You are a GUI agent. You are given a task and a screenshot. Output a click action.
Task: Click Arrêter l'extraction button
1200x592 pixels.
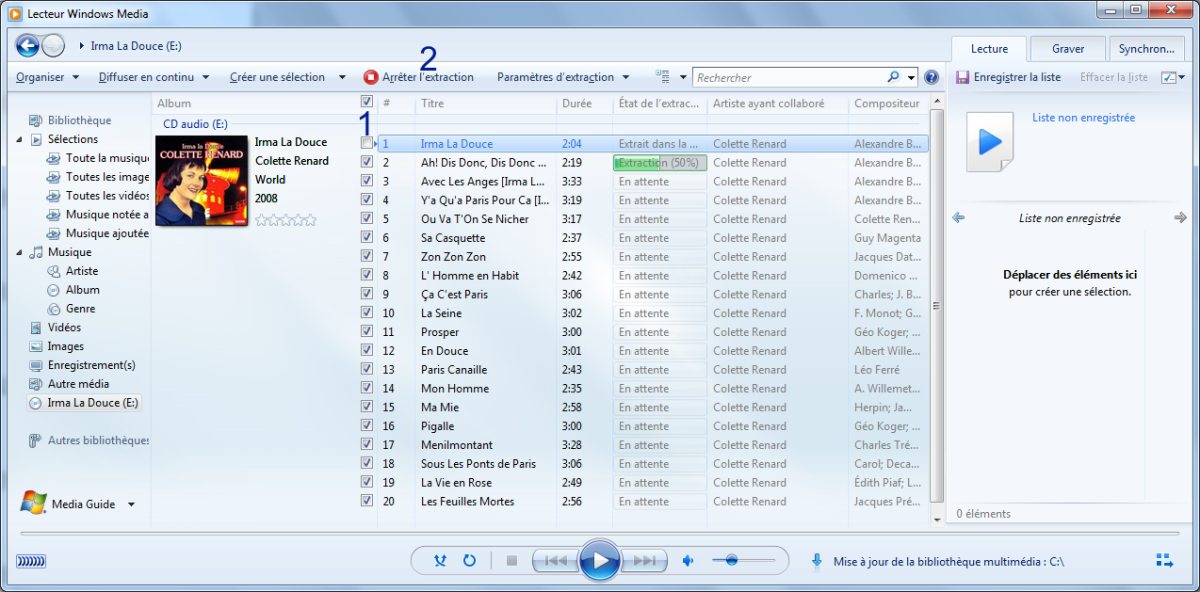418,77
